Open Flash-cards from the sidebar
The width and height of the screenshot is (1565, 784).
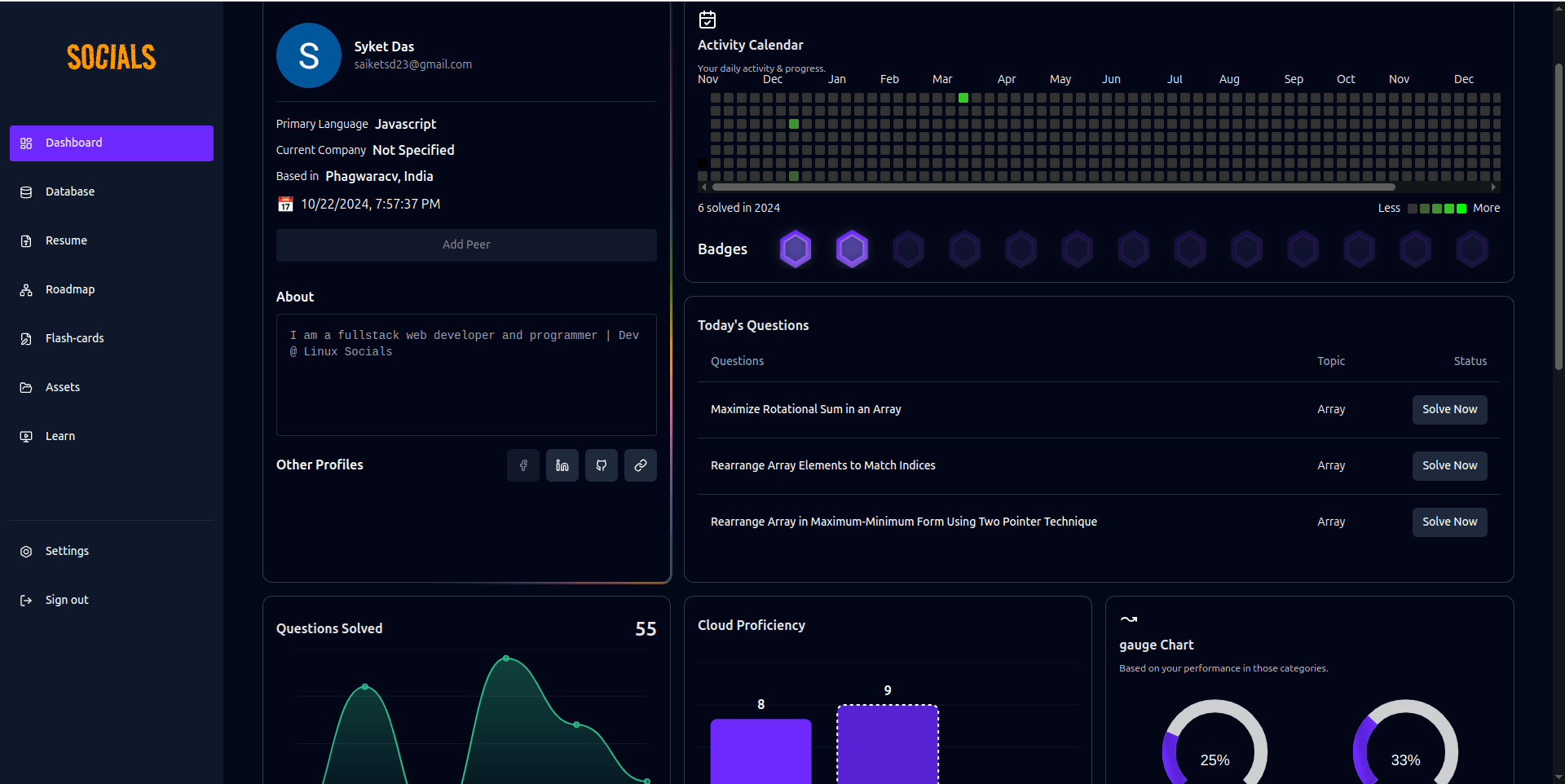coord(112,339)
